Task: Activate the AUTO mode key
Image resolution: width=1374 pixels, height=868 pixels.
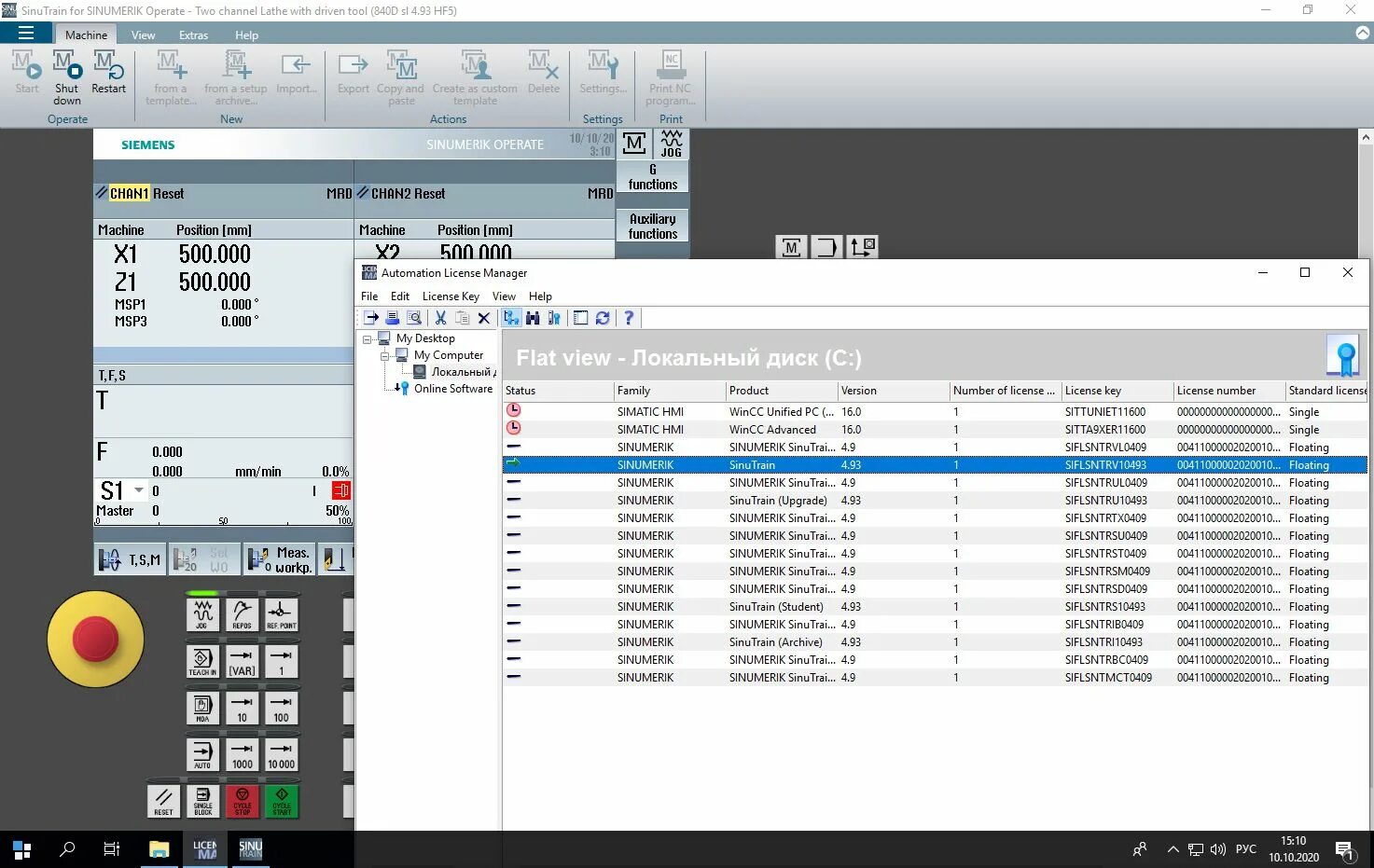Action: pyautogui.click(x=202, y=753)
